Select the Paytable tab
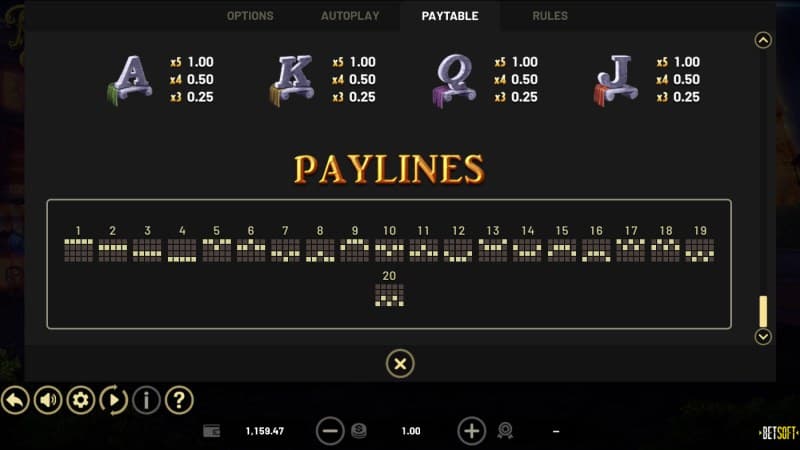The image size is (800, 450). point(449,16)
